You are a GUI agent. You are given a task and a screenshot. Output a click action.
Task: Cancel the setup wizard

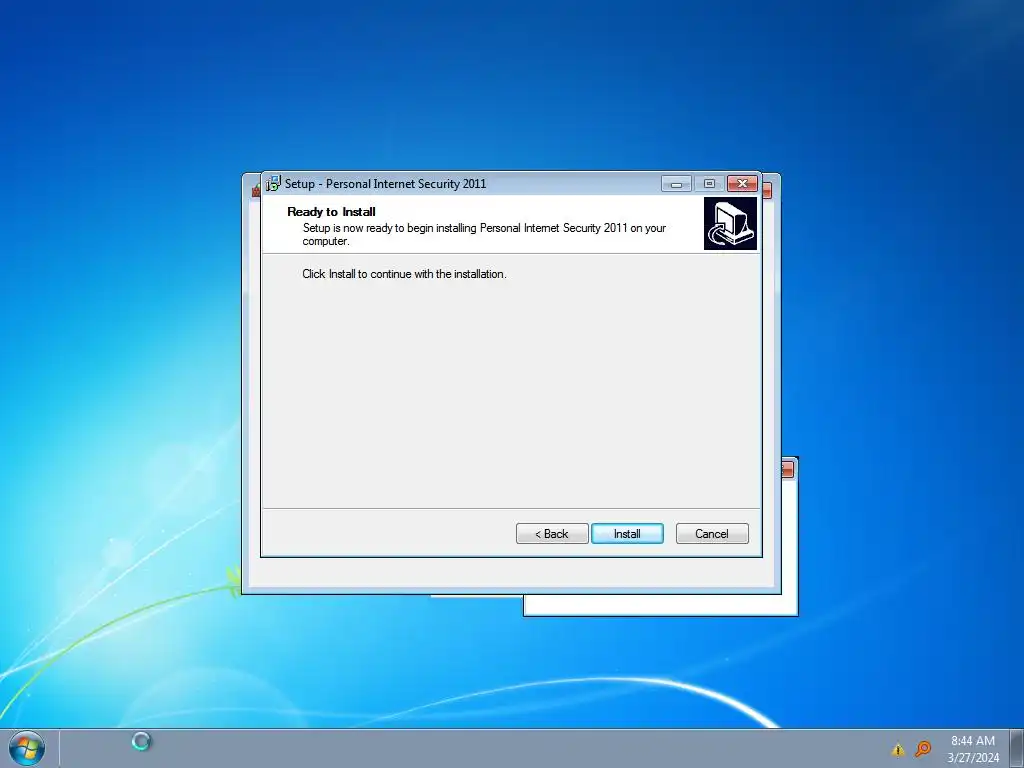712,534
